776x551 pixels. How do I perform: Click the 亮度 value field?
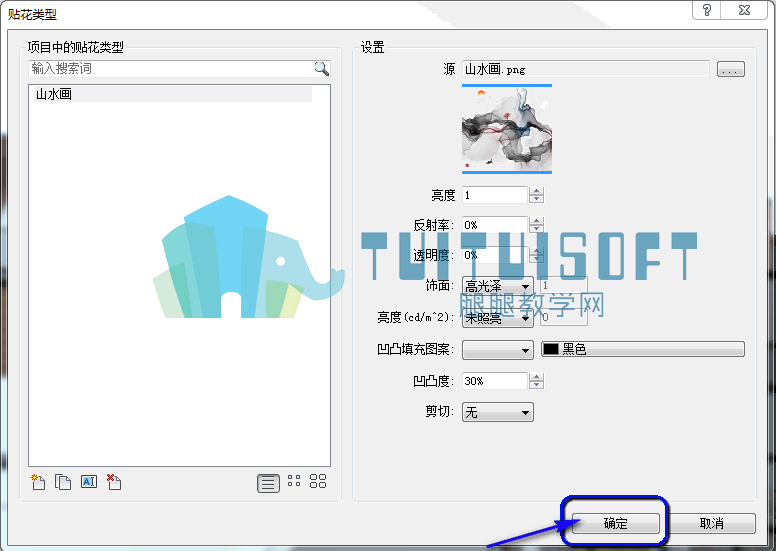[494, 195]
